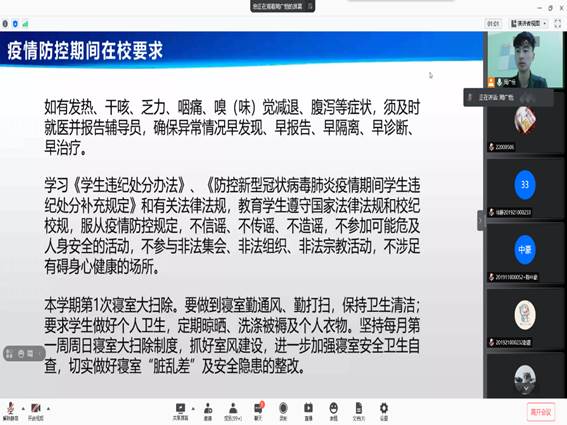Unmute the microphone in the meeting toolbar
Image resolution: width=567 pixels, height=425 pixels.
click(11, 411)
